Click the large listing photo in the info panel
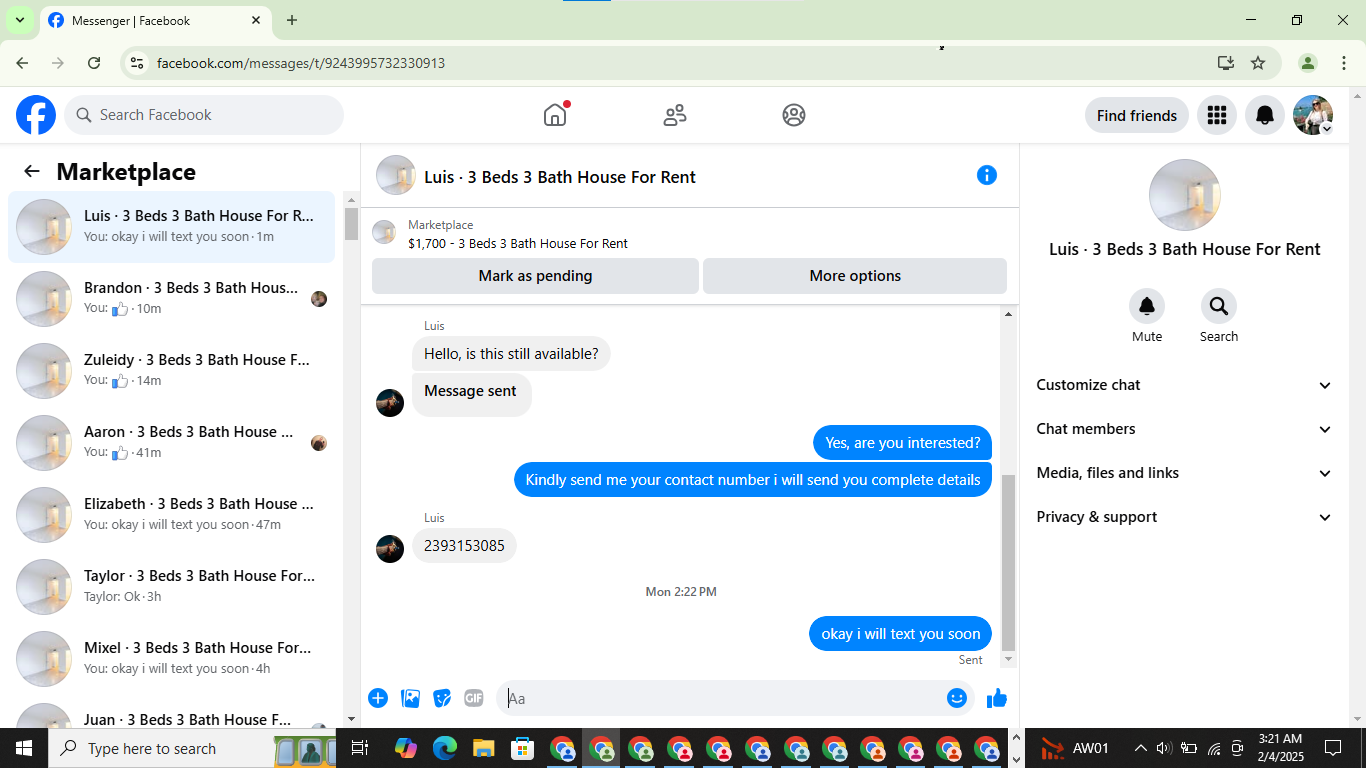 (x=1185, y=195)
